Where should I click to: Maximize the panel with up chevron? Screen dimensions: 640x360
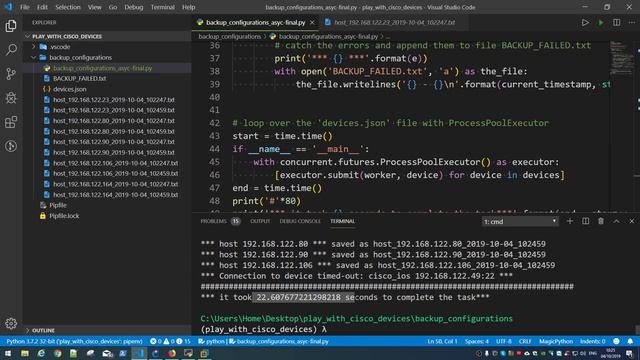point(616,221)
